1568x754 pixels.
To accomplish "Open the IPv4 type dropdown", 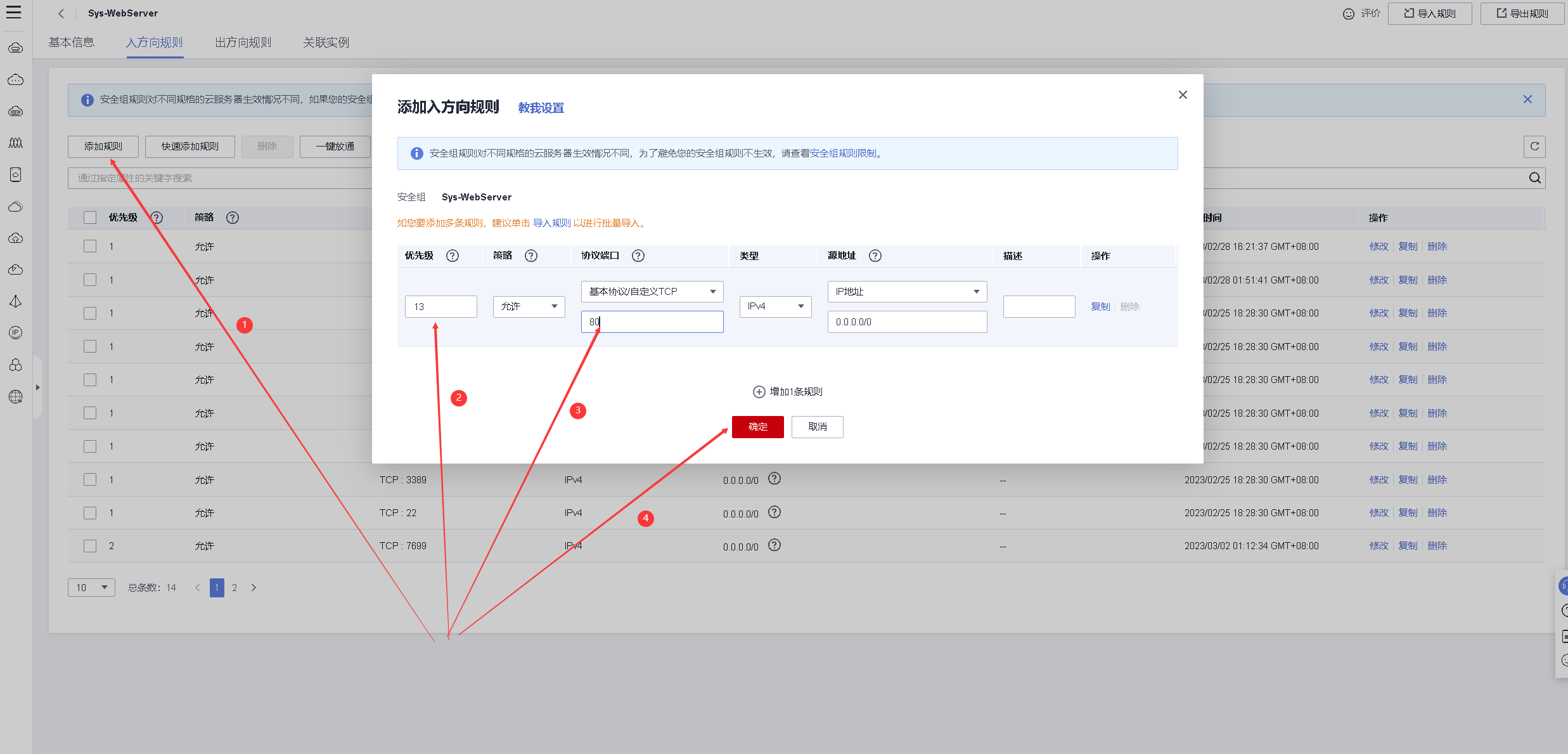I will point(775,306).
